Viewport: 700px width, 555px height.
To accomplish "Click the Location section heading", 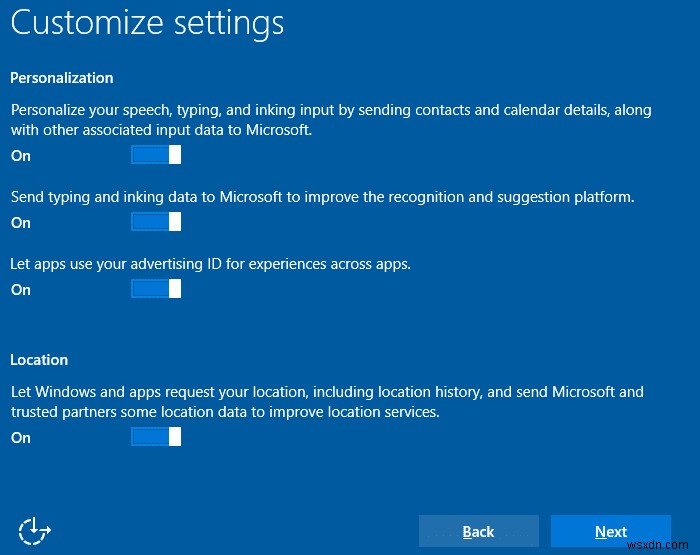I will 39,360.
